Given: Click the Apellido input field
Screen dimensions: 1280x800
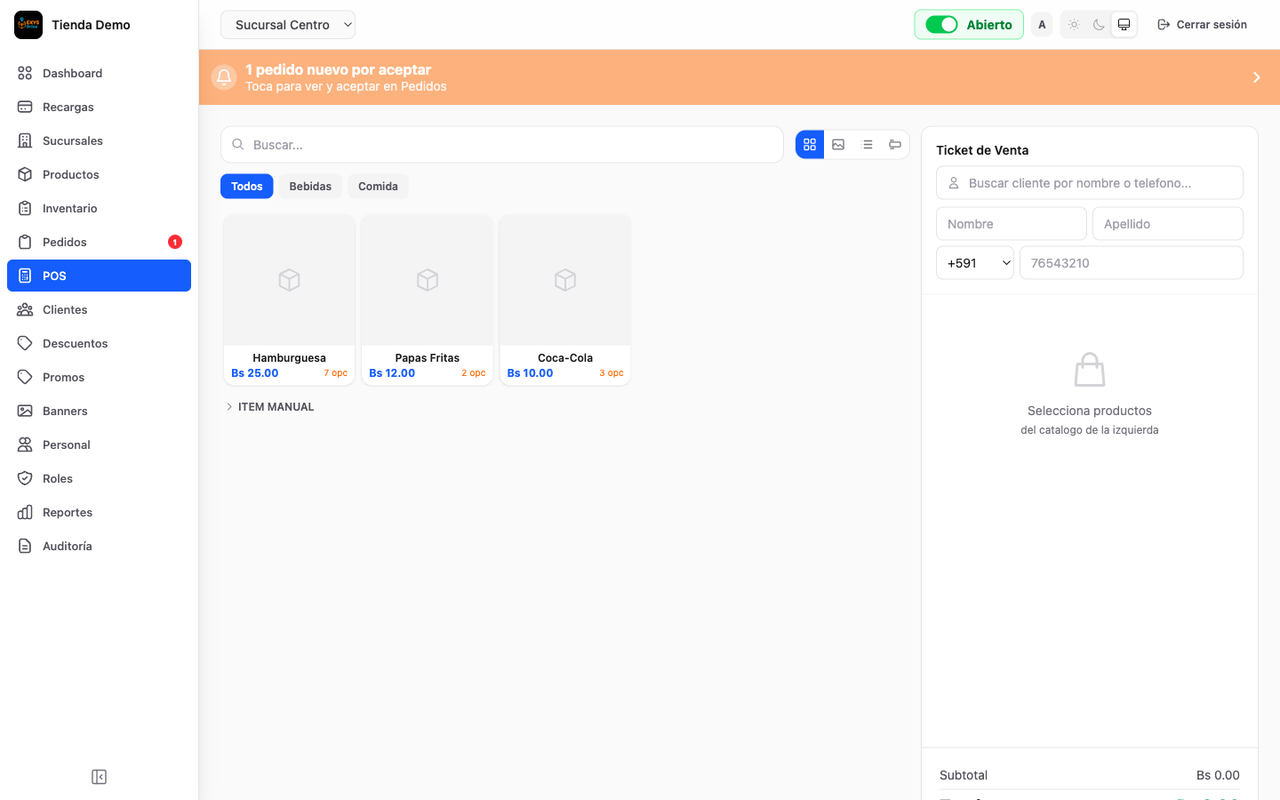Looking at the screenshot, I should [1168, 224].
